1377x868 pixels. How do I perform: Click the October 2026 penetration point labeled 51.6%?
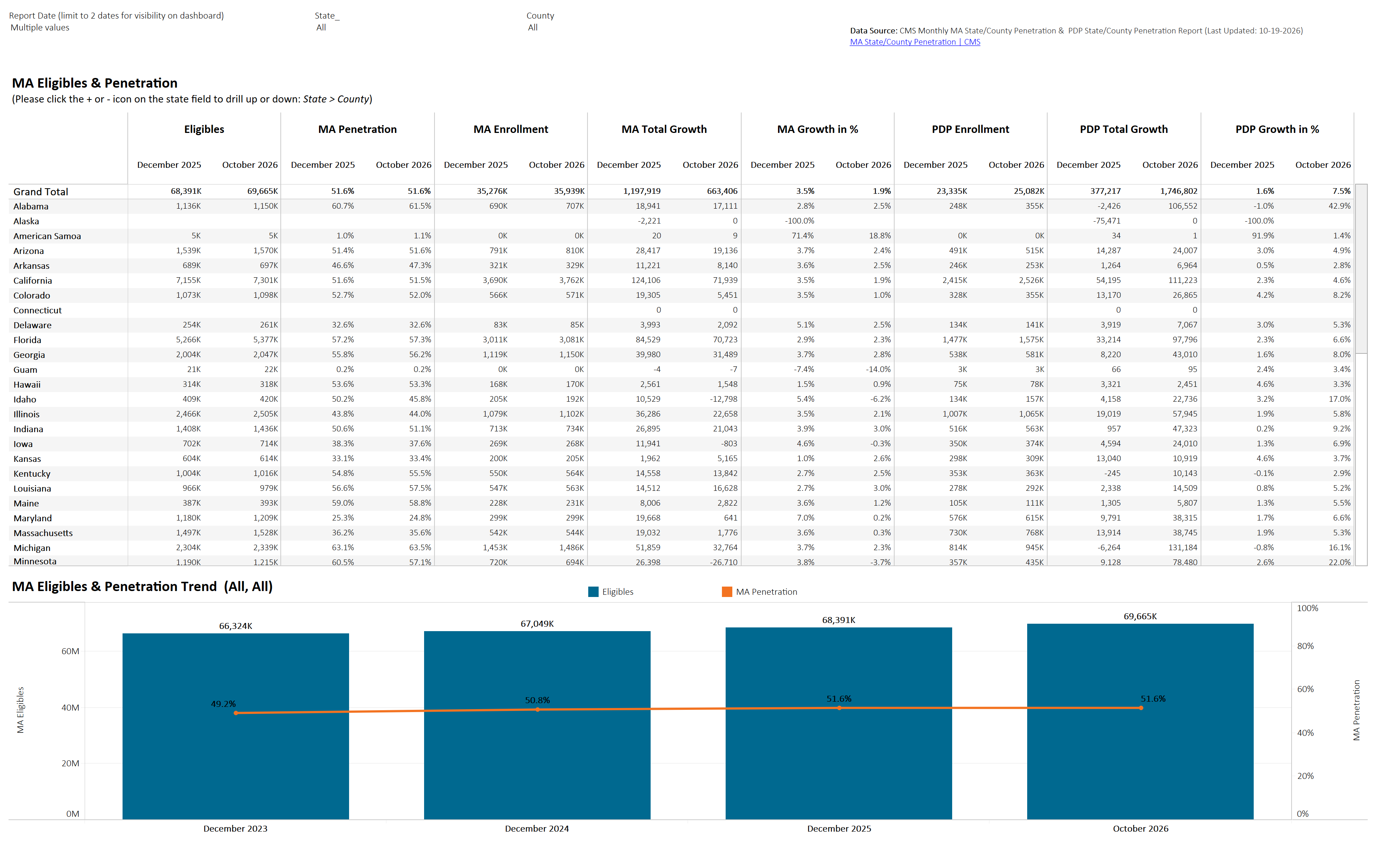coord(1141,708)
